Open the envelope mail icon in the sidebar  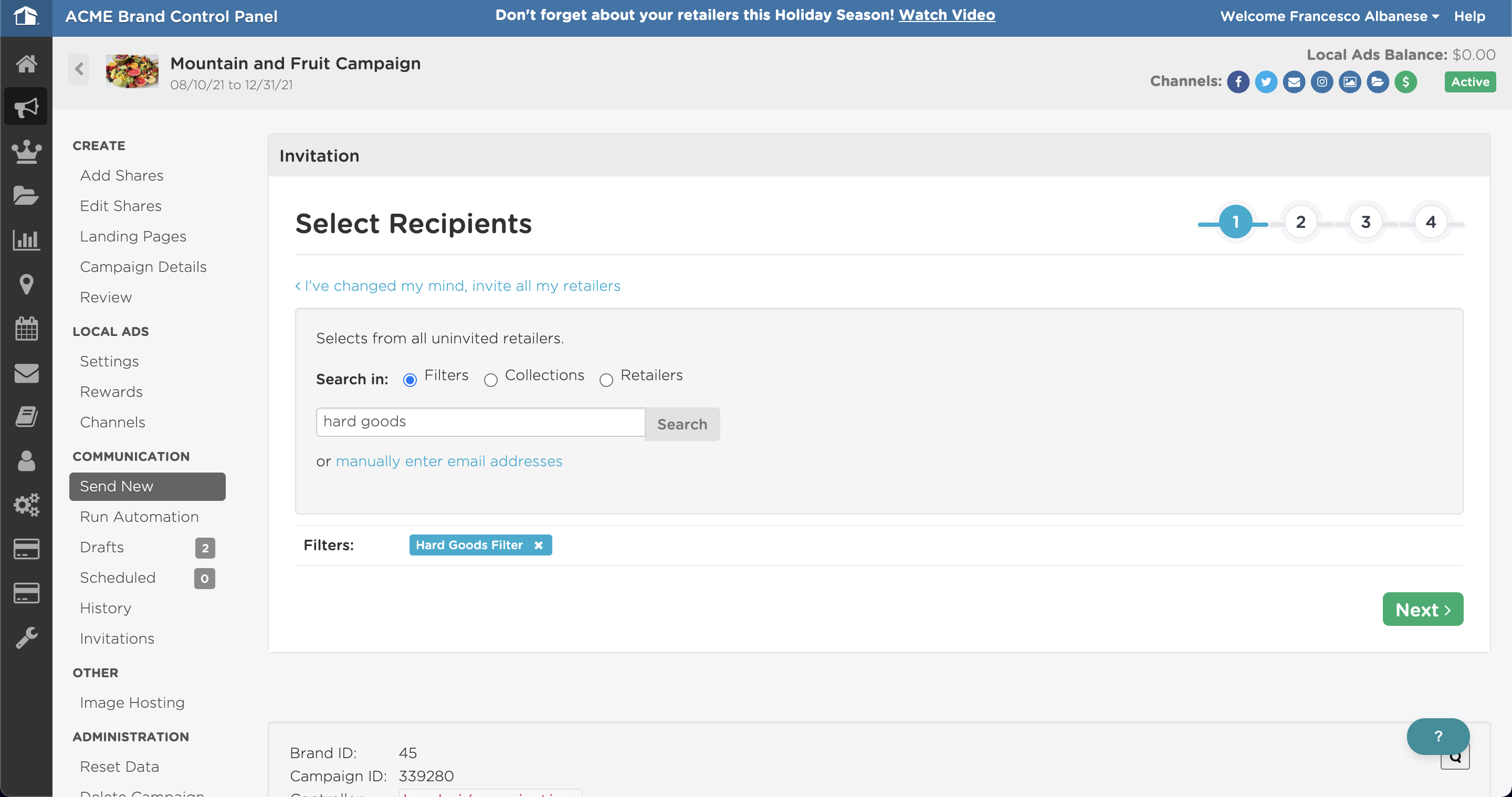26,373
